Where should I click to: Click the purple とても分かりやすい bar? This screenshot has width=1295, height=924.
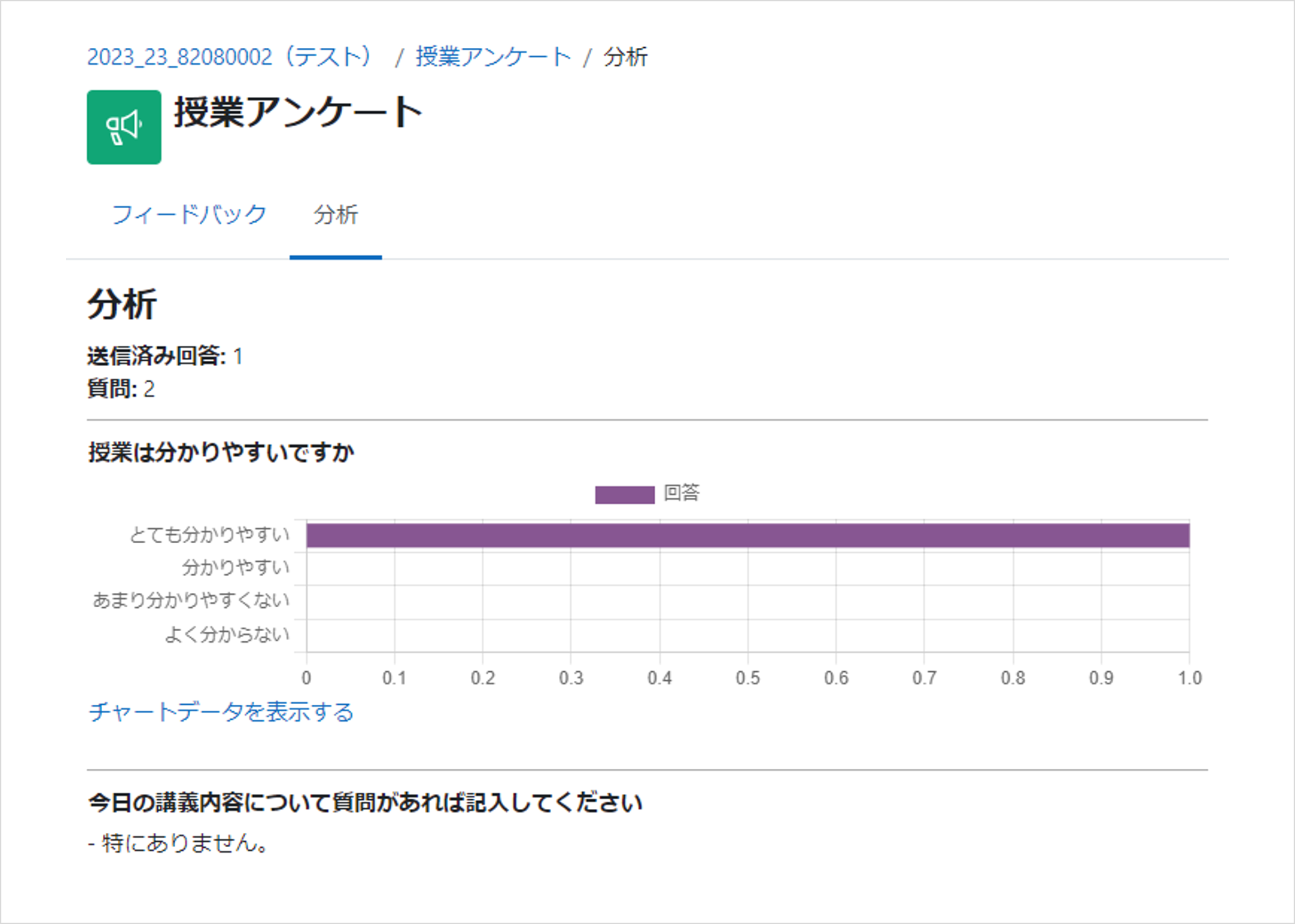(748, 535)
